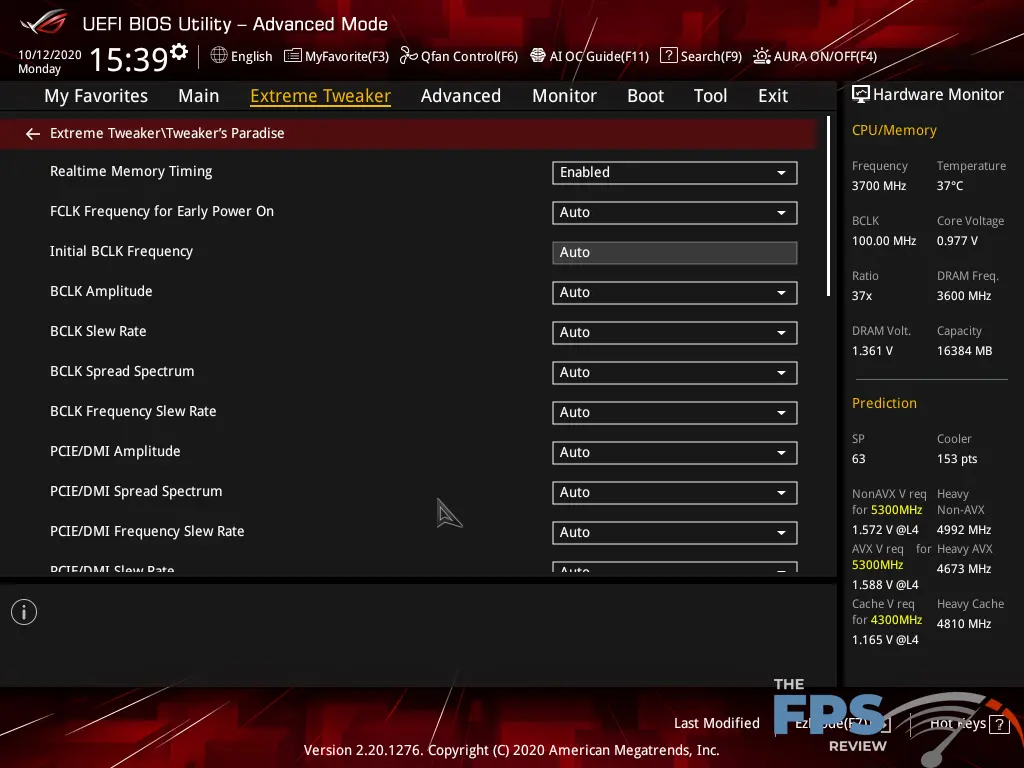Click the globe language icon

219,56
